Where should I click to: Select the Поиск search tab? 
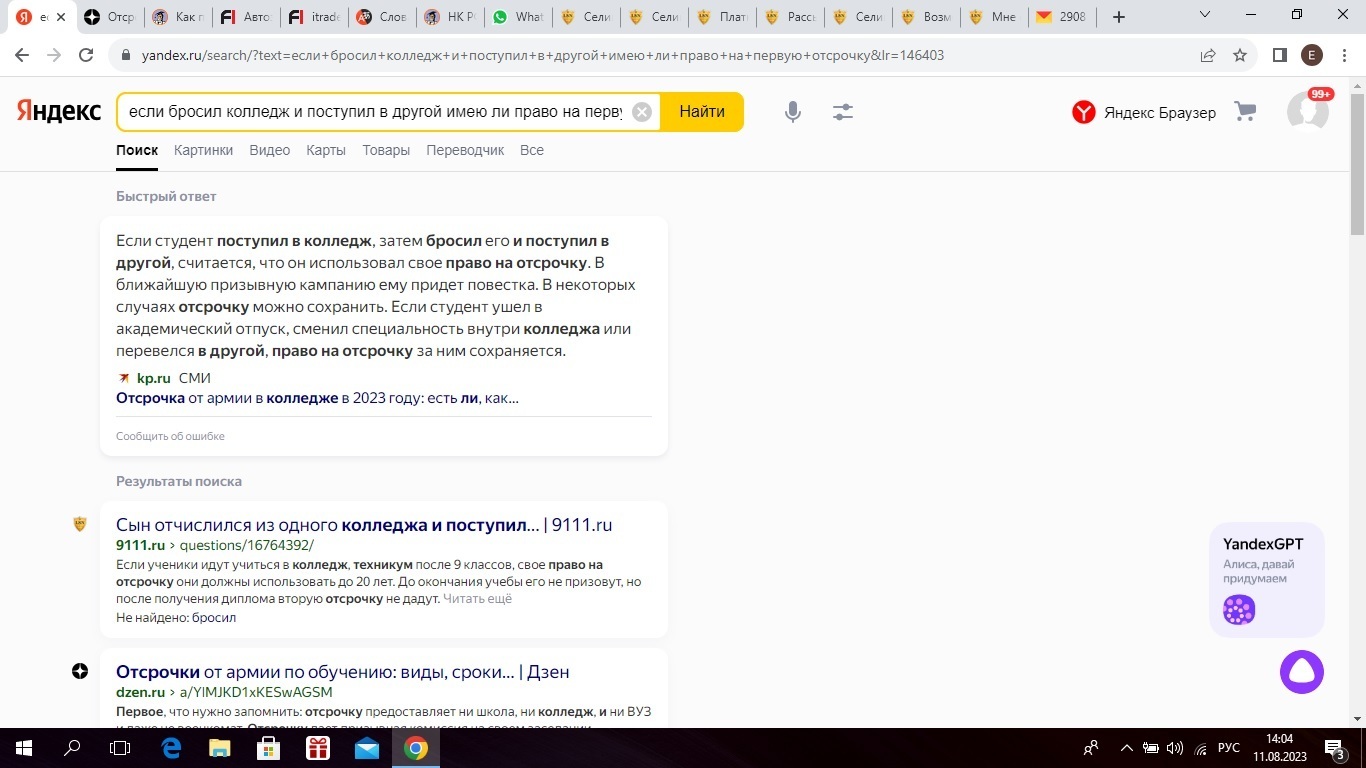(137, 150)
